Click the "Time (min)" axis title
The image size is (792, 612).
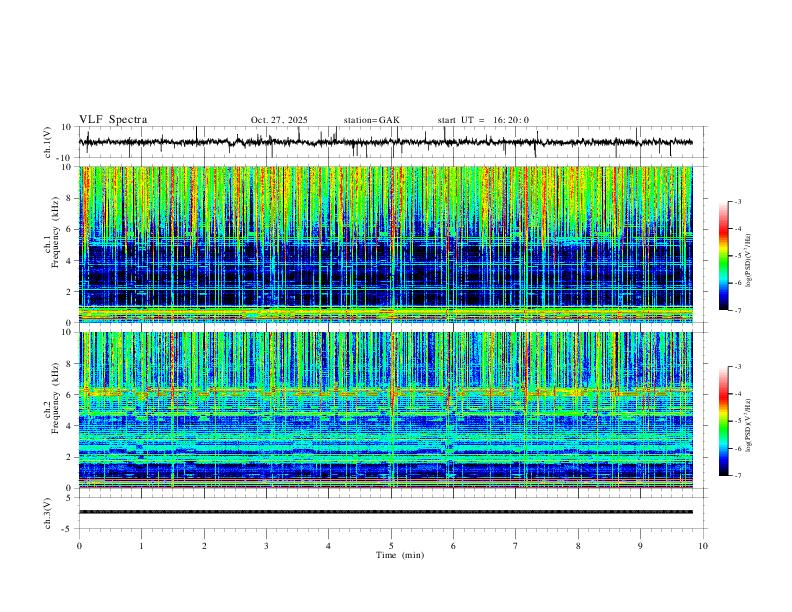pos(400,555)
